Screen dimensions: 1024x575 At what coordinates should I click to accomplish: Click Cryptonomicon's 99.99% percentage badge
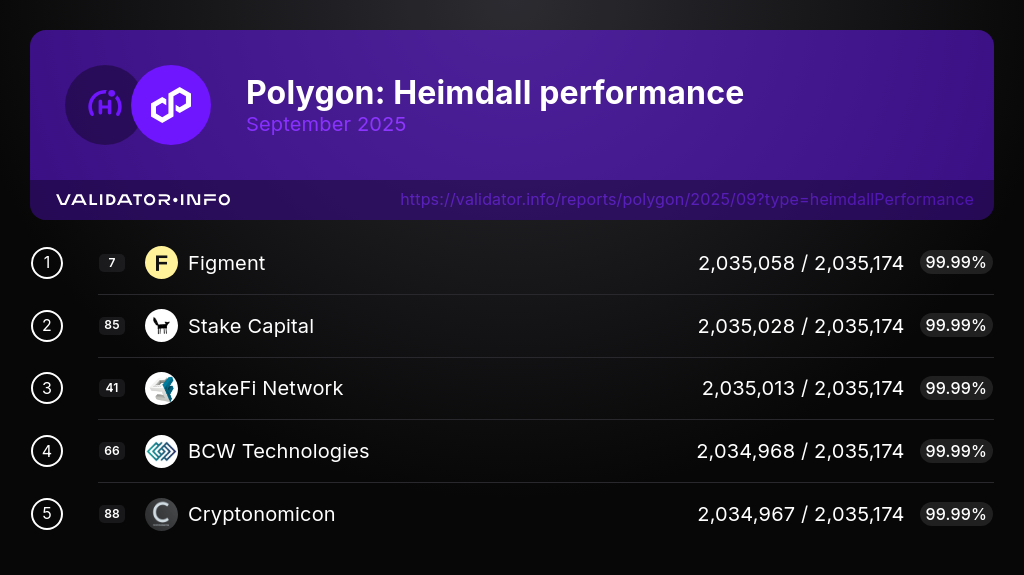coord(956,514)
